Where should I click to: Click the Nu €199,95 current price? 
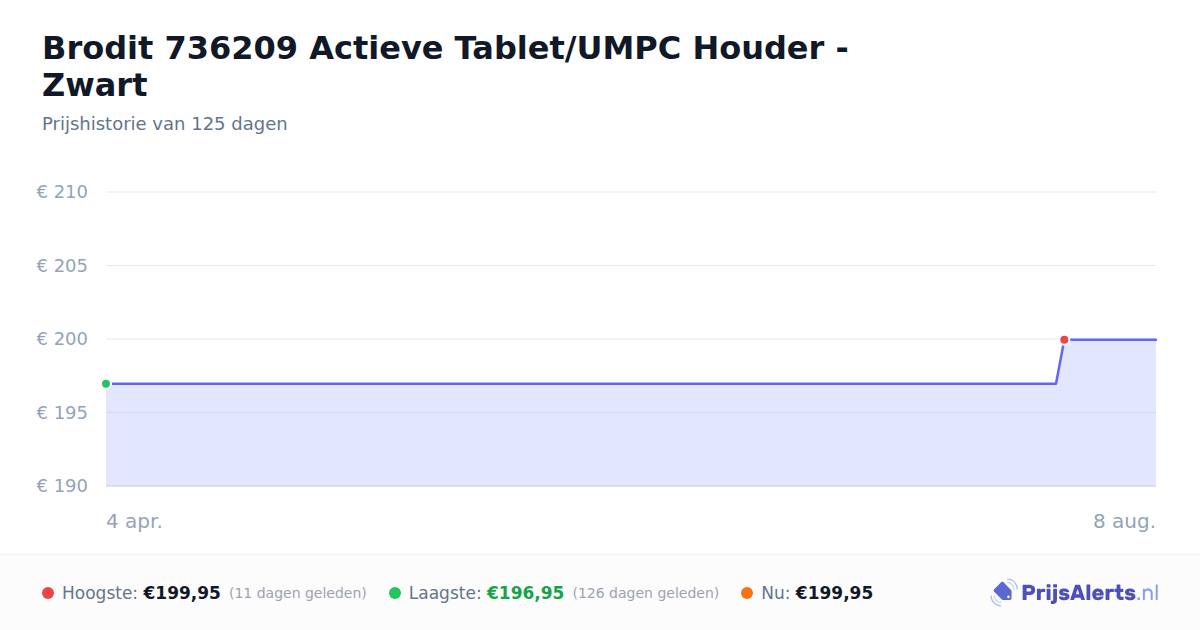coord(834,593)
